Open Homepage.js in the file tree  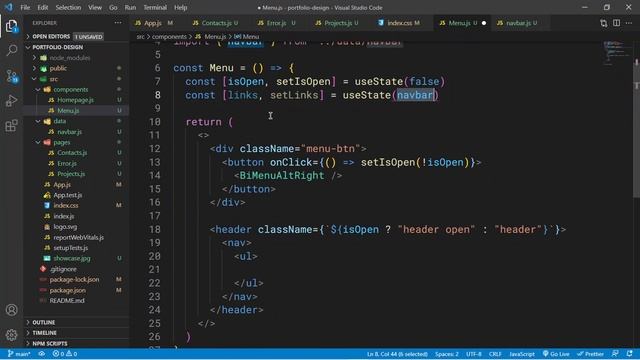tap(75, 100)
